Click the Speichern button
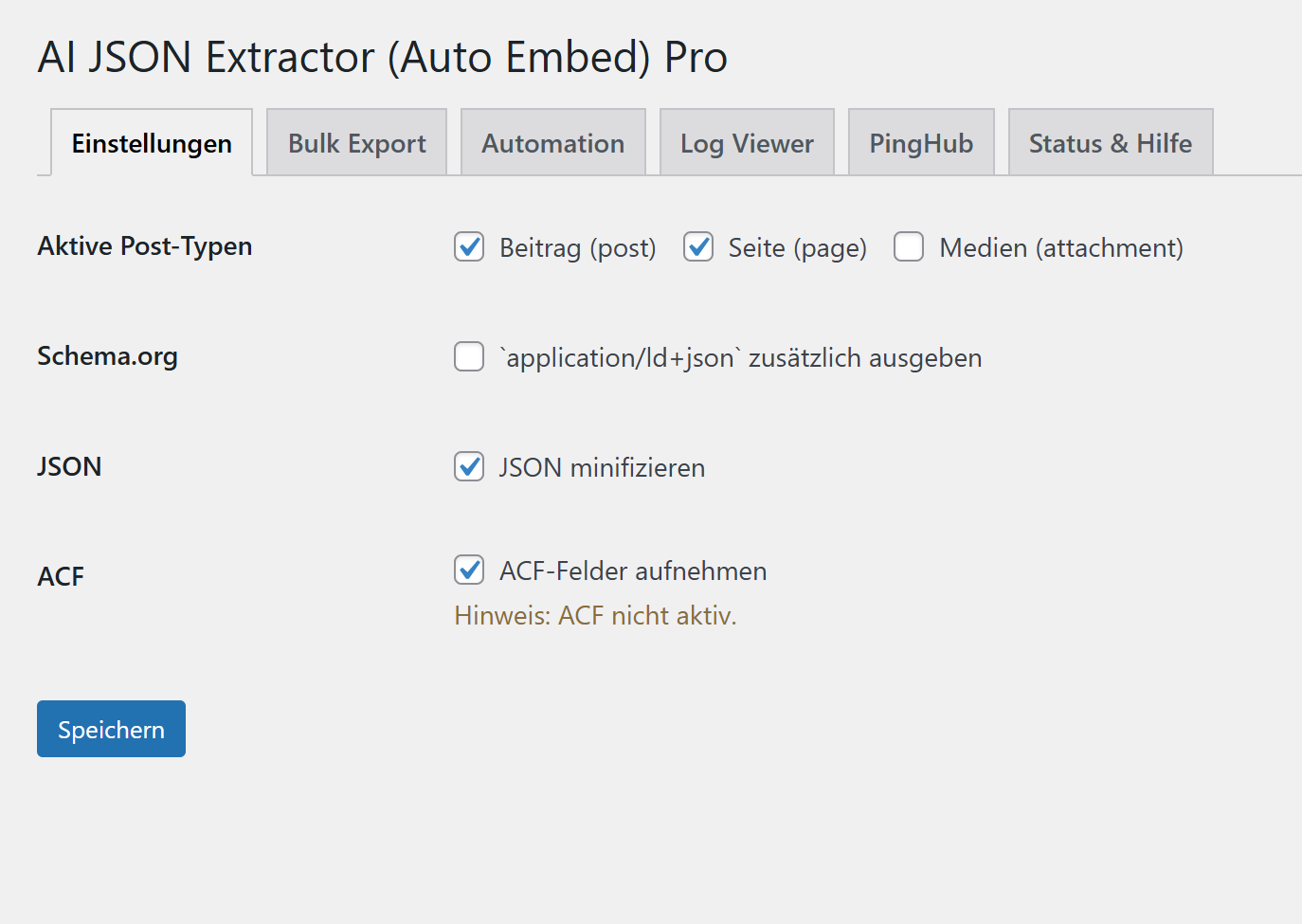 110,728
